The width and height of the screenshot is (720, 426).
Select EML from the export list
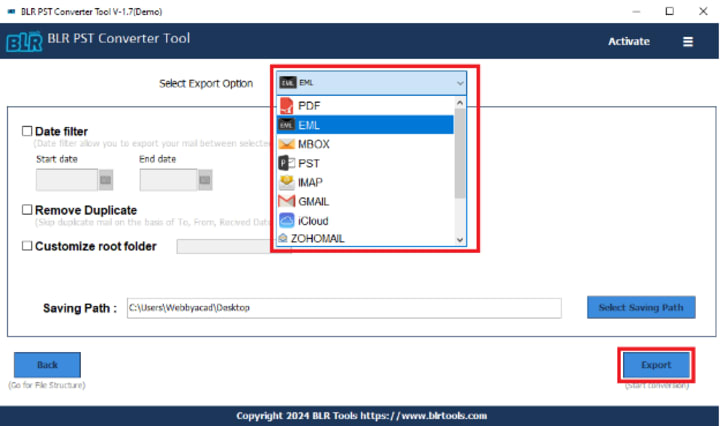coord(365,125)
